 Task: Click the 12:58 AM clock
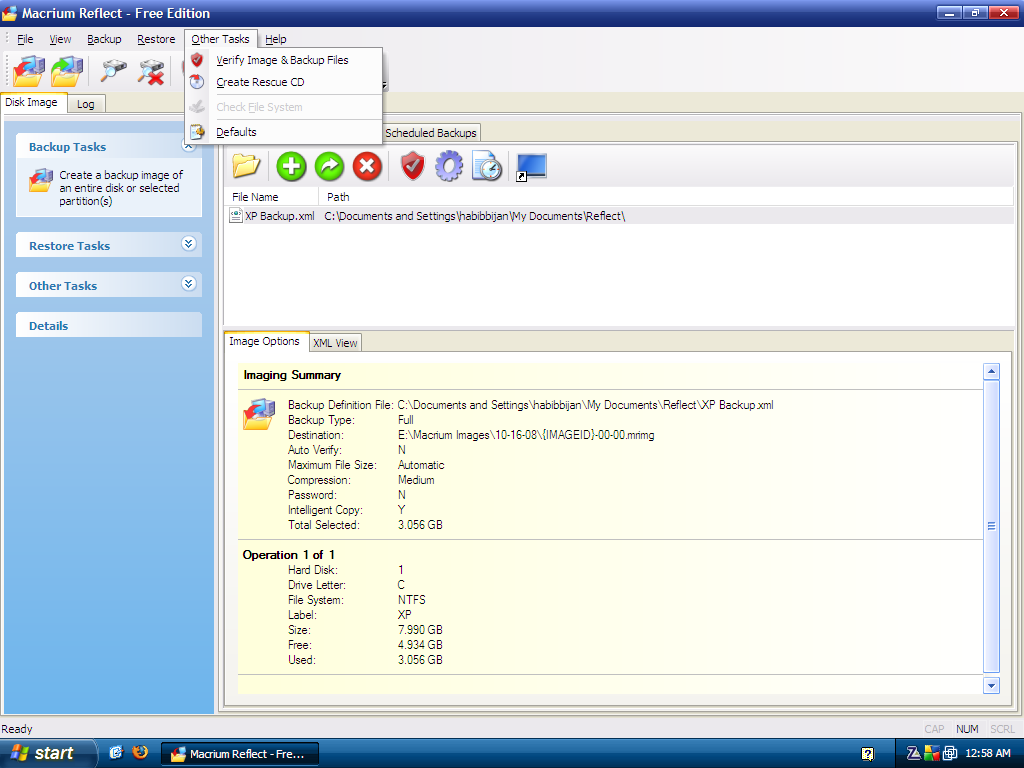[x=987, y=753]
